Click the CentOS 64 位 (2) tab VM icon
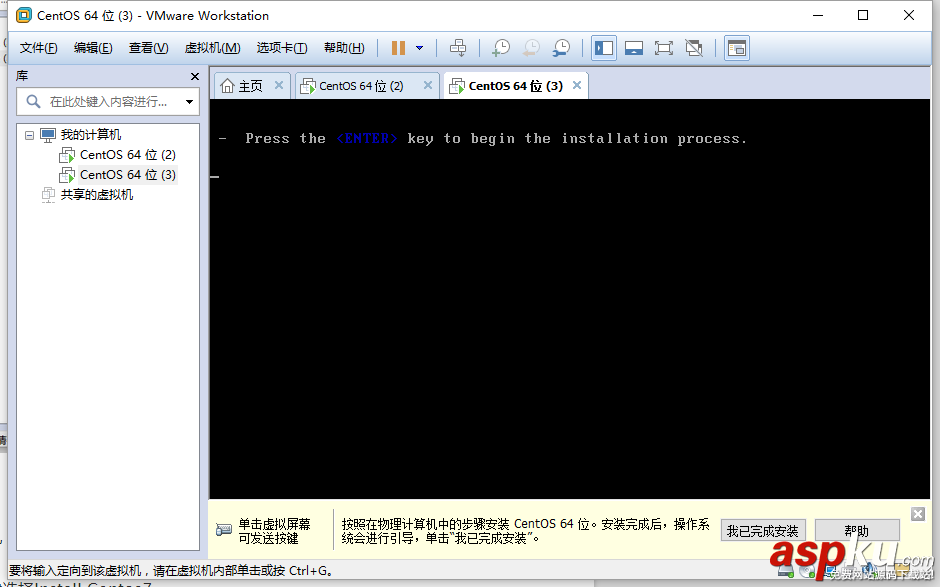Viewport: 940px width, 587px height. point(308,86)
